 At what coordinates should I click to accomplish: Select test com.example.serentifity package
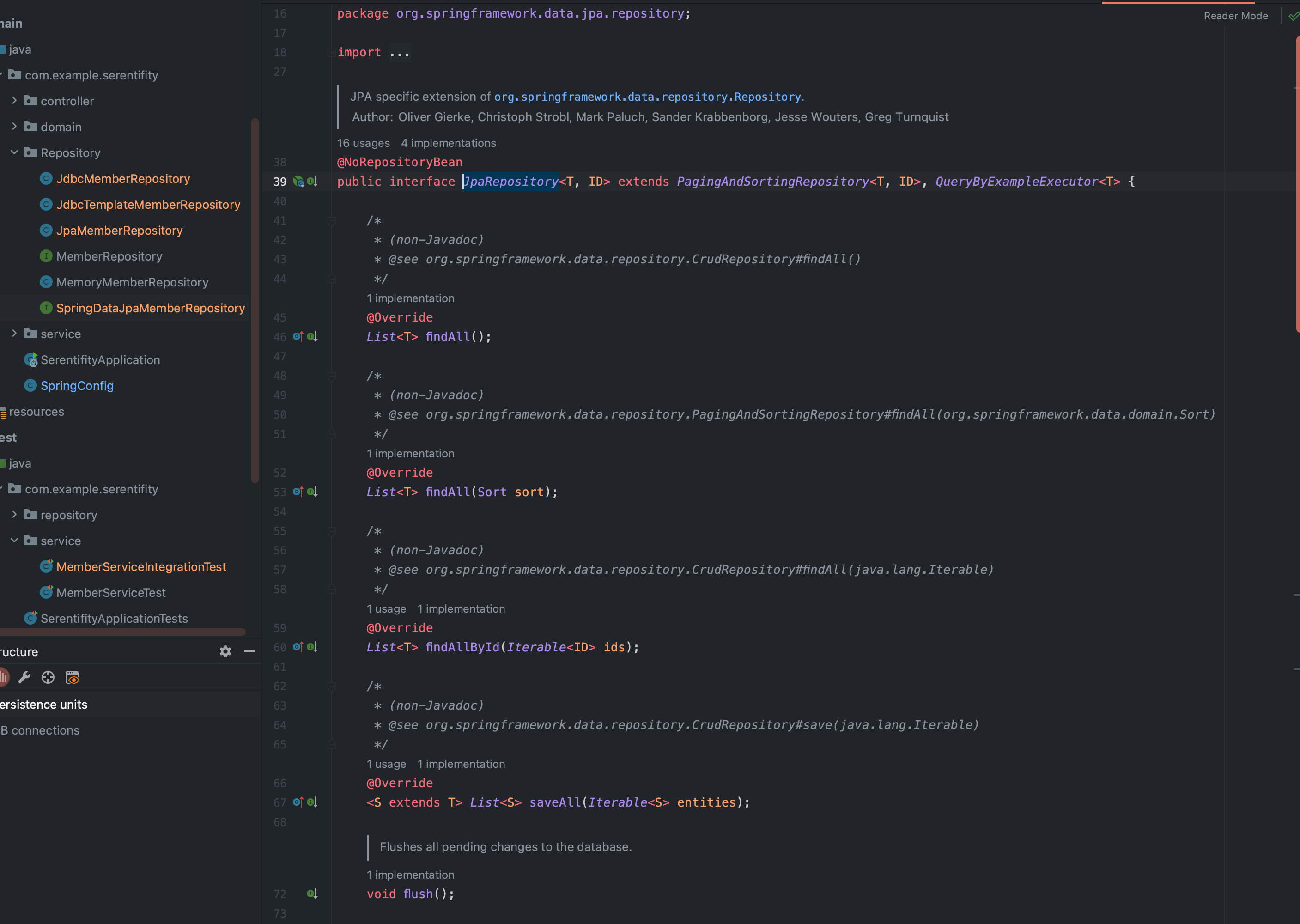[91, 489]
